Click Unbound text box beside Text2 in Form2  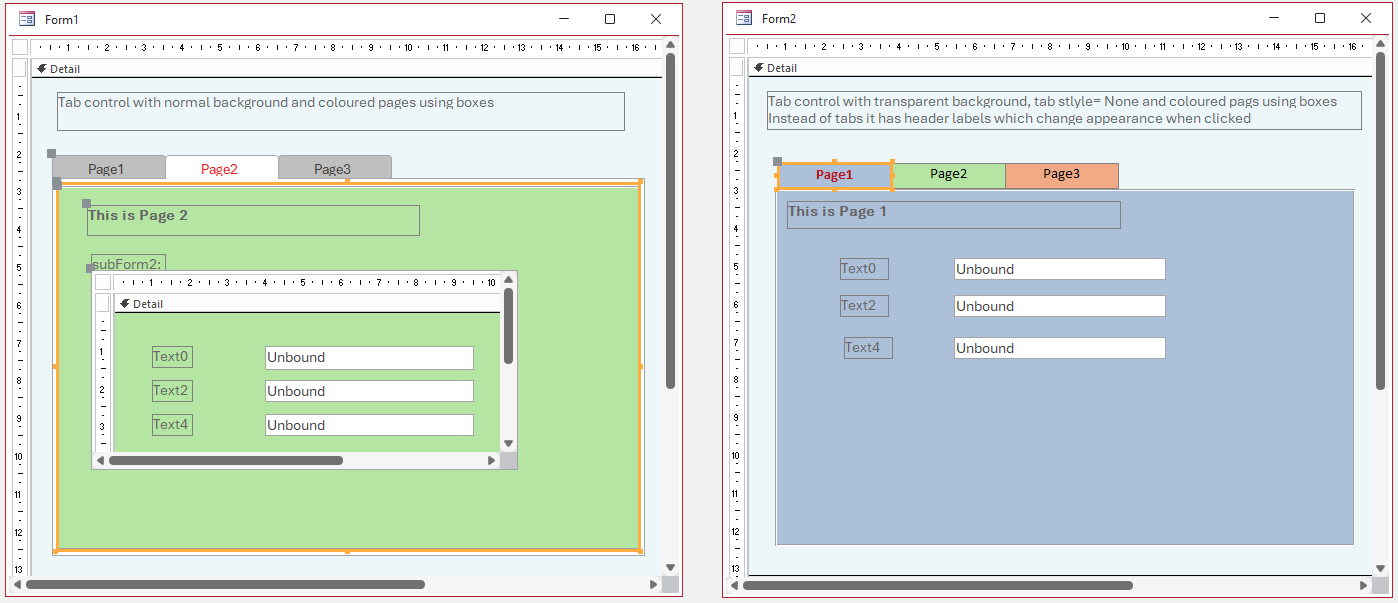pos(1060,306)
